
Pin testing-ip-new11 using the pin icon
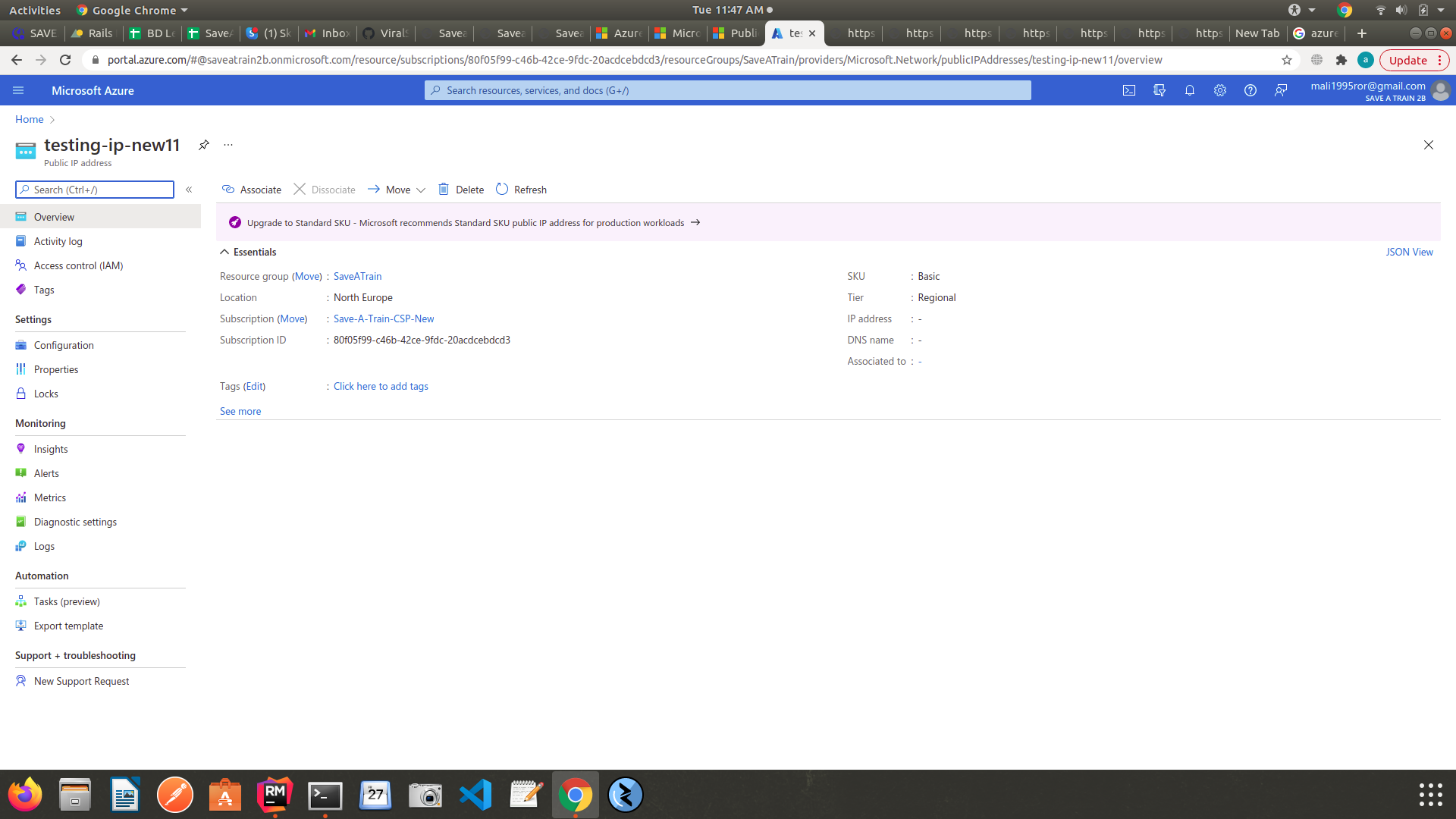(x=203, y=145)
